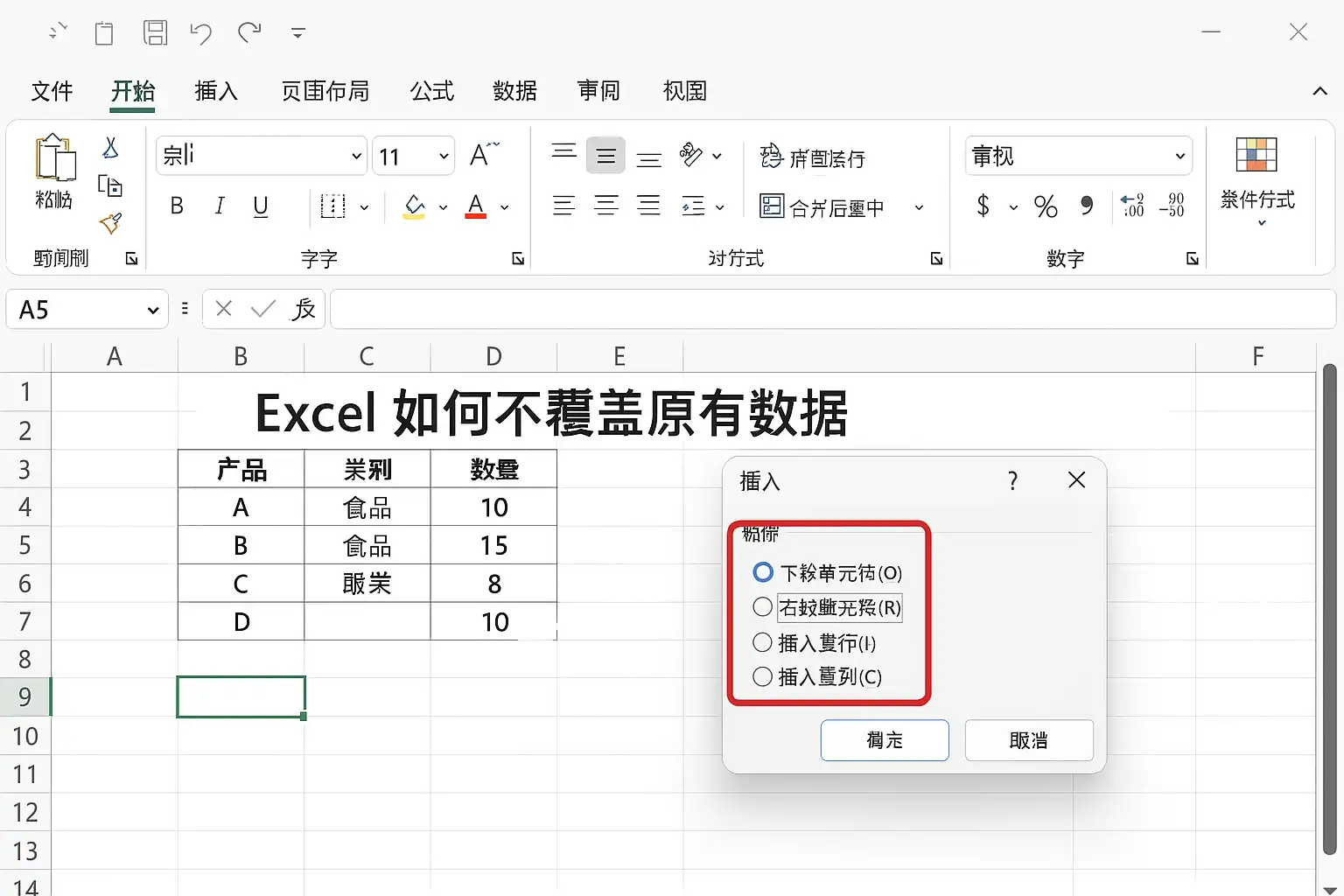Open the number format dropdown
This screenshot has width=1344, height=896.
[x=1079, y=157]
